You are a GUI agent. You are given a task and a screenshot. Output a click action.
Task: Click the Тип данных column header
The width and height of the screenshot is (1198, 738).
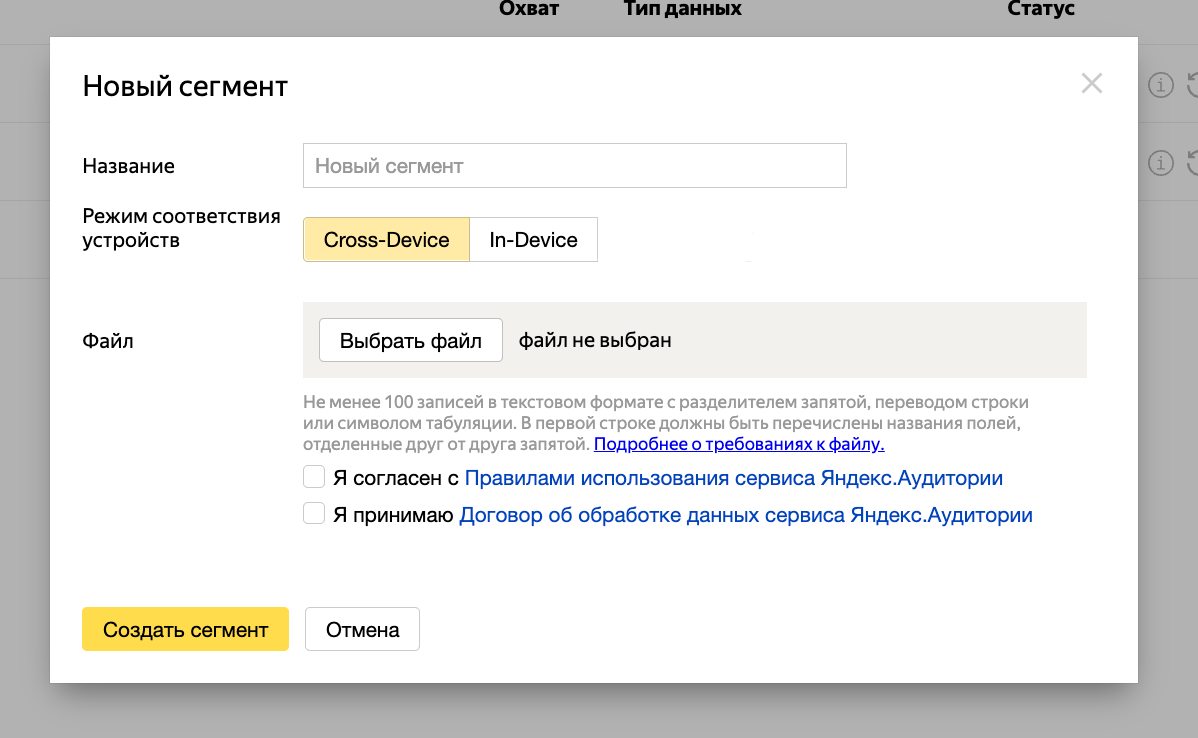[682, 9]
